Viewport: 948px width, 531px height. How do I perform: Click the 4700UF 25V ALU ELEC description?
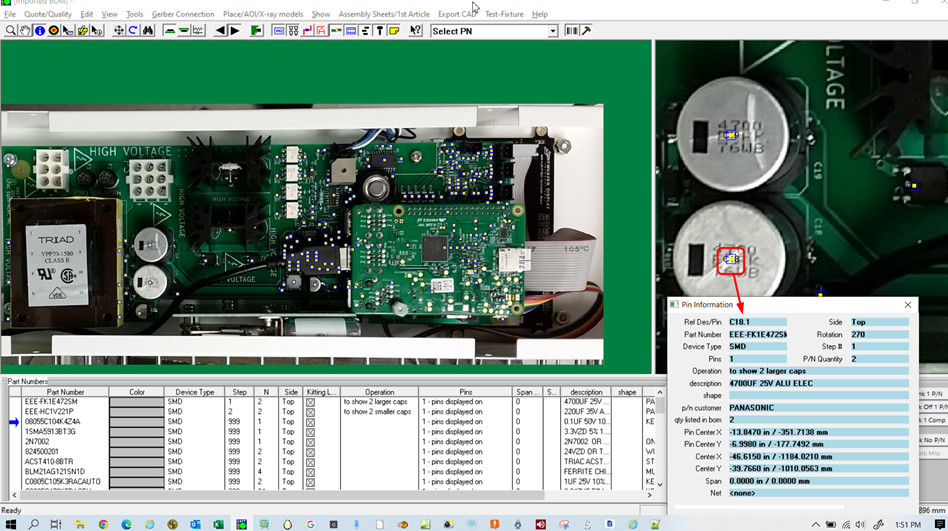tap(818, 383)
